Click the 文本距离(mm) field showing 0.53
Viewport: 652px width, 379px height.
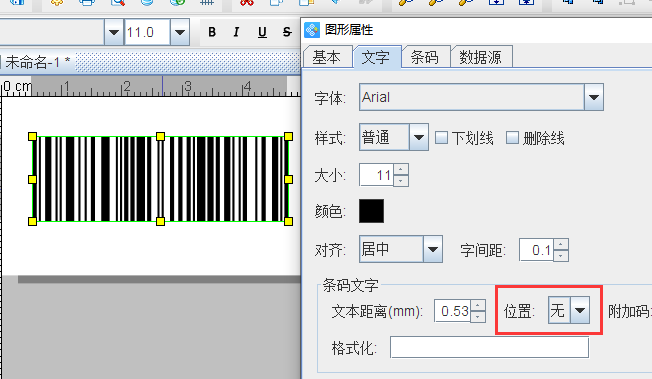pyautogui.click(x=452, y=311)
